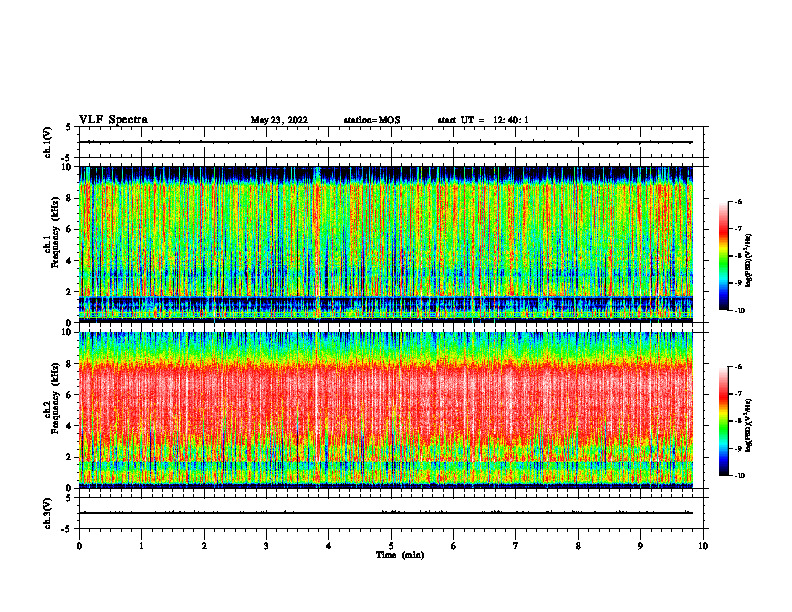This screenshot has height=612, width=792.
Task: Click the time axis tick label "5"
Action: pyautogui.click(x=391, y=546)
